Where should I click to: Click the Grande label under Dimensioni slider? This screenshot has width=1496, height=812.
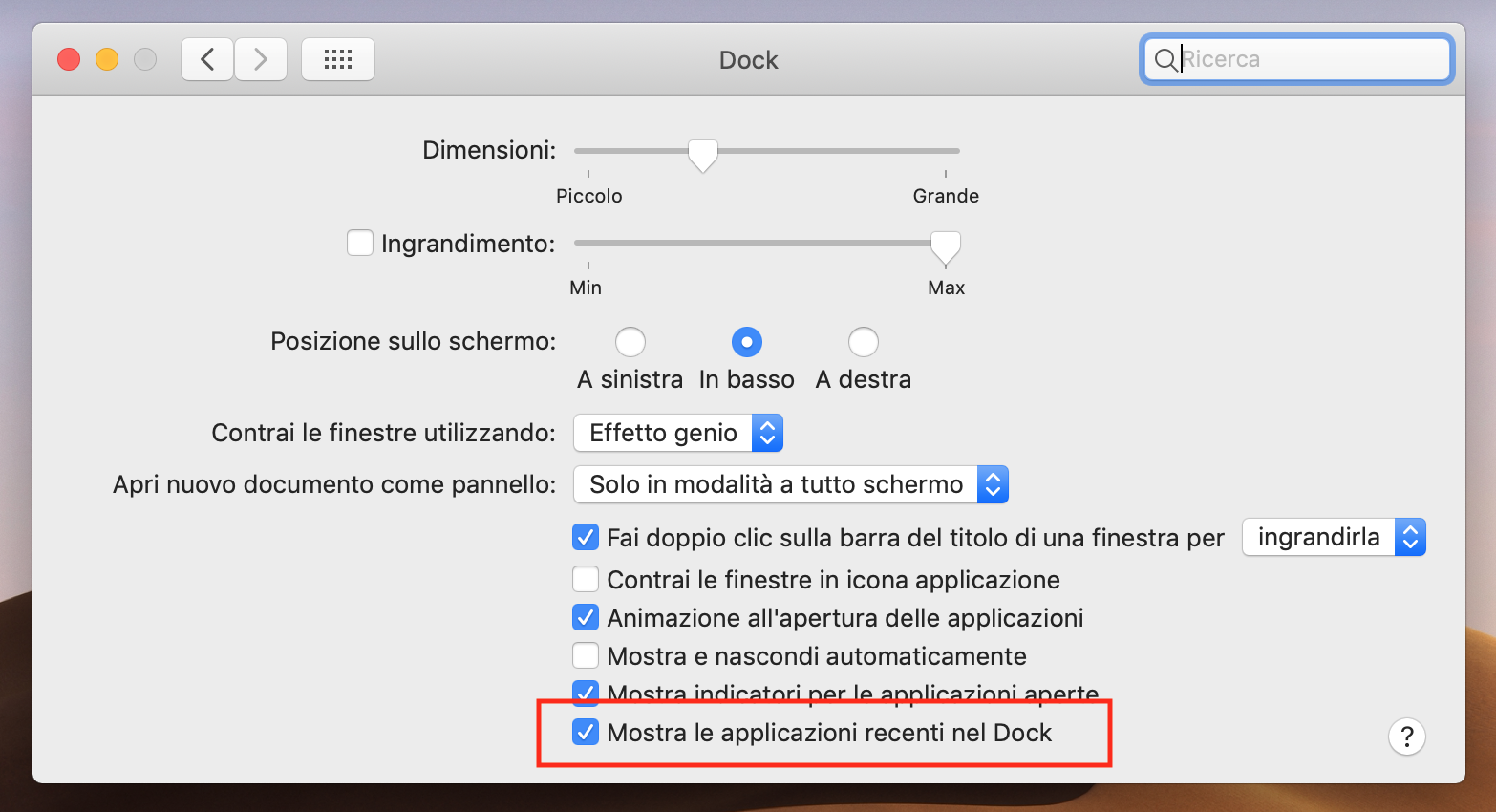tap(946, 196)
